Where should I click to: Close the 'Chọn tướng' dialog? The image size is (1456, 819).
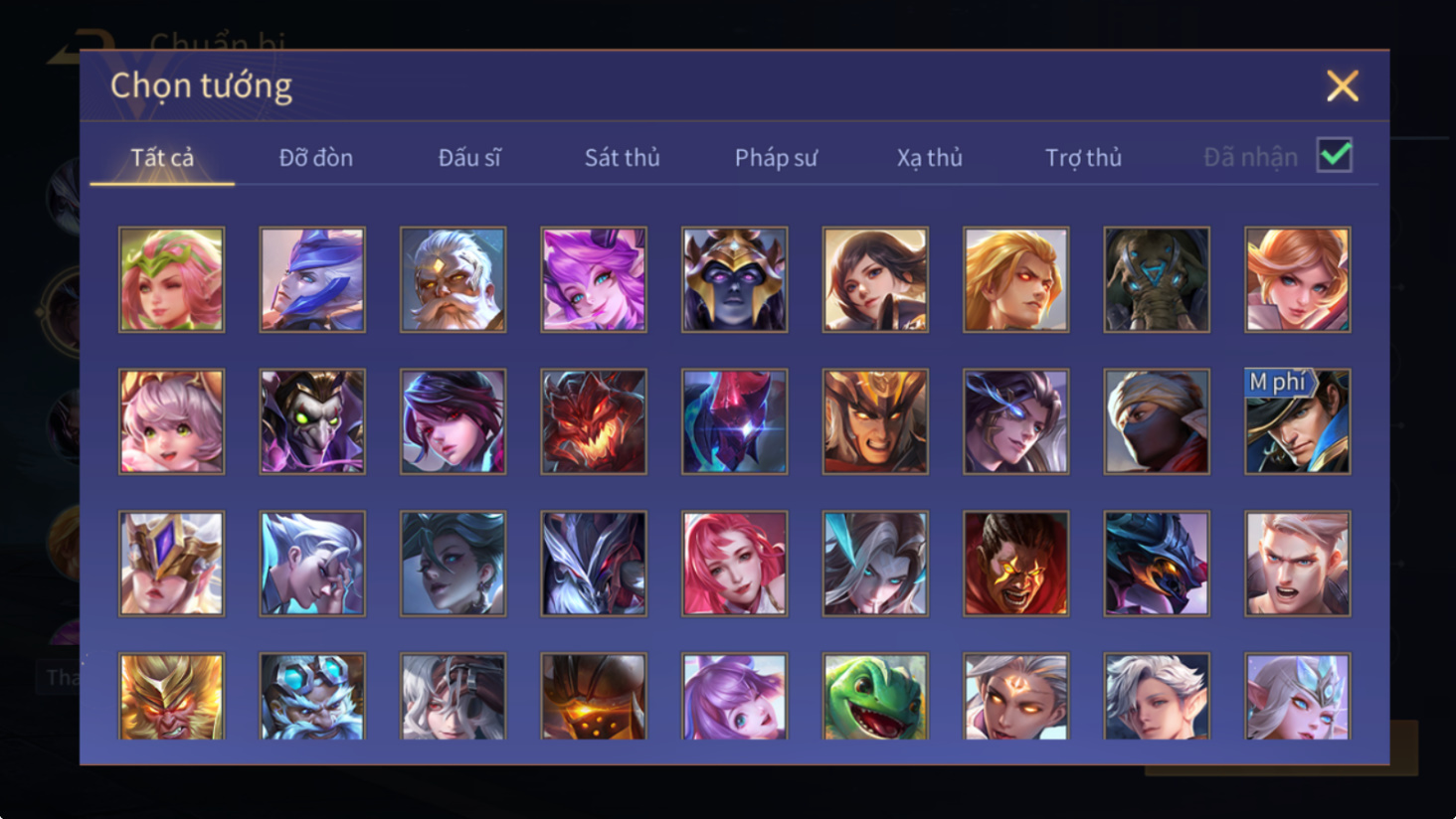click(x=1342, y=86)
